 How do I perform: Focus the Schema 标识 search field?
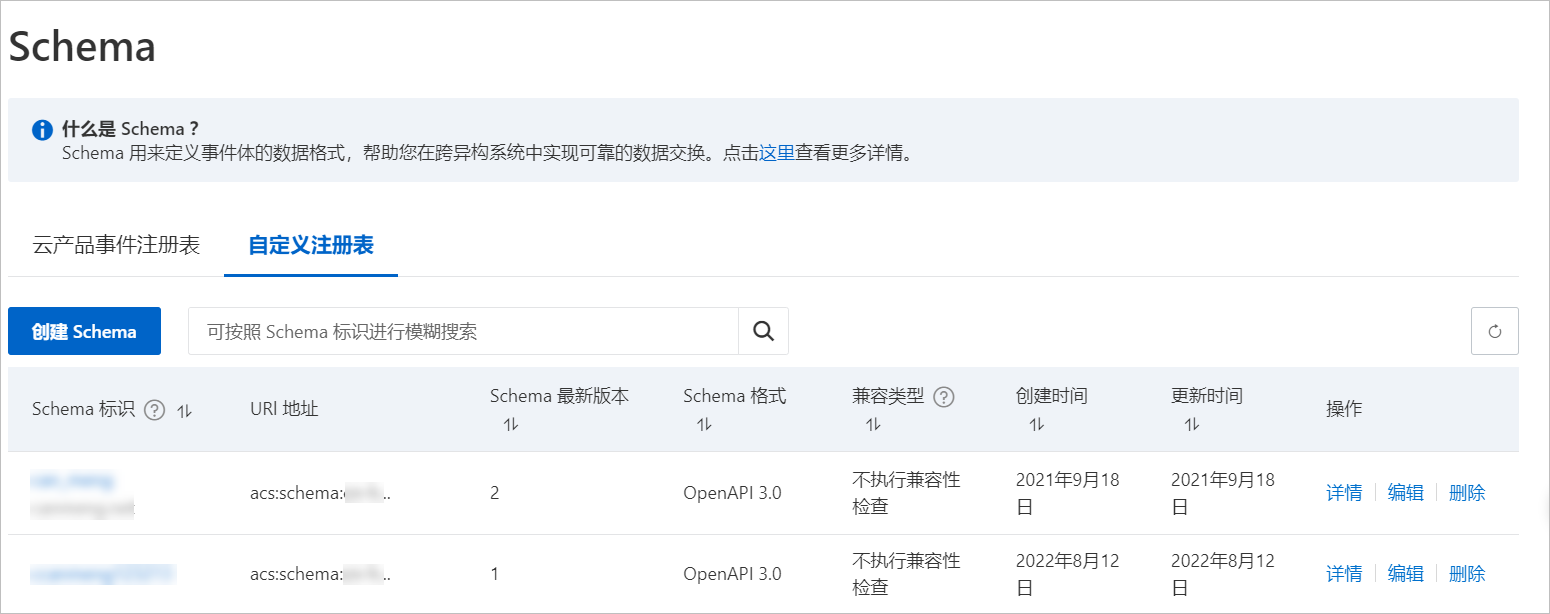click(x=463, y=331)
